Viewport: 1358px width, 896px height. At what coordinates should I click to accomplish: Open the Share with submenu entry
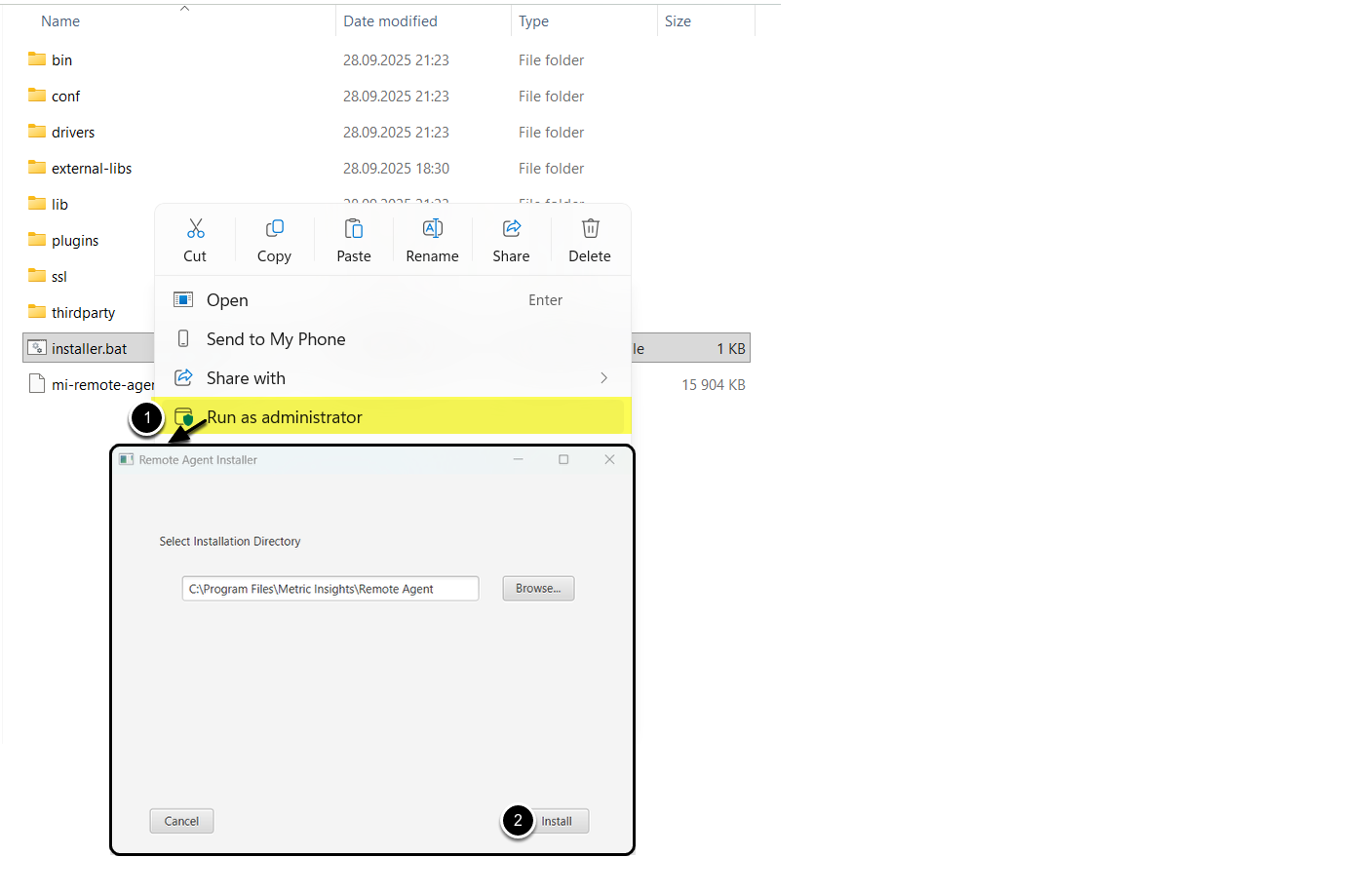(393, 378)
